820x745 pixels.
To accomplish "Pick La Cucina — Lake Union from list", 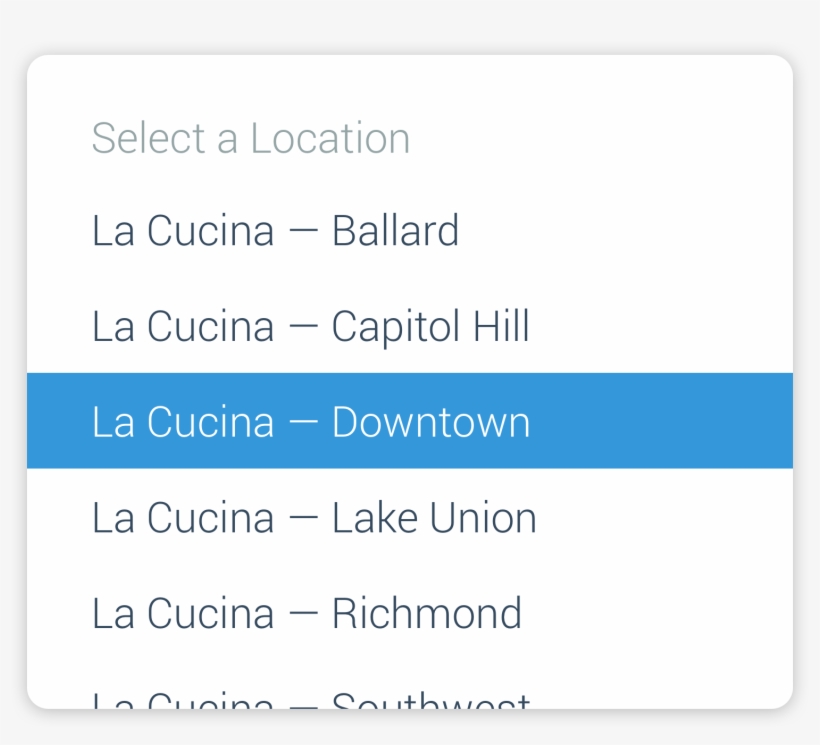I will [x=314, y=518].
